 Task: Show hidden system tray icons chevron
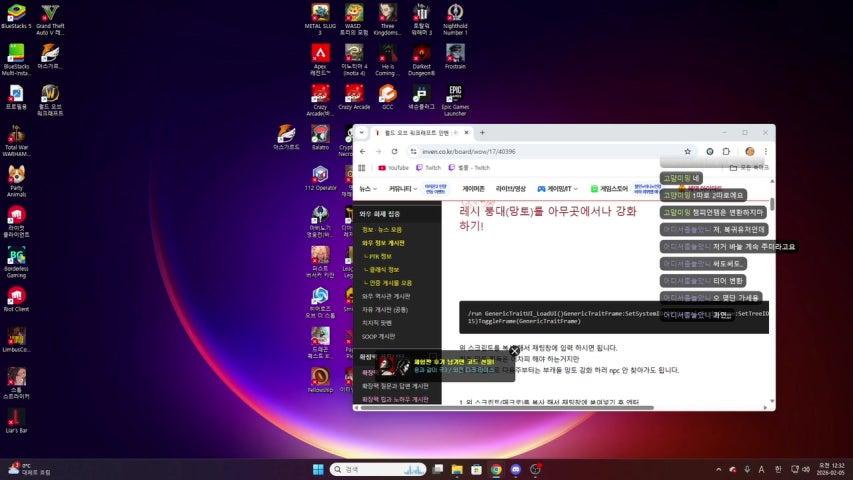[718, 469]
